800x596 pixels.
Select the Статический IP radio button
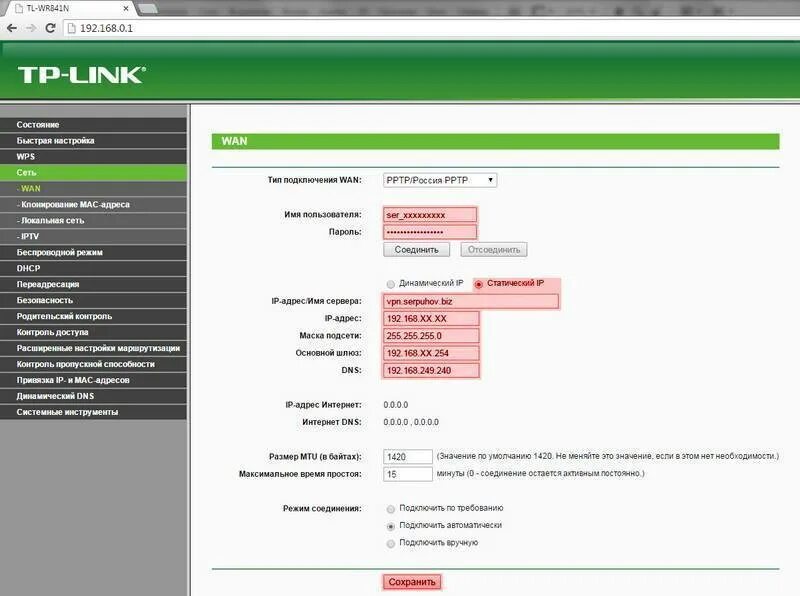click(479, 284)
